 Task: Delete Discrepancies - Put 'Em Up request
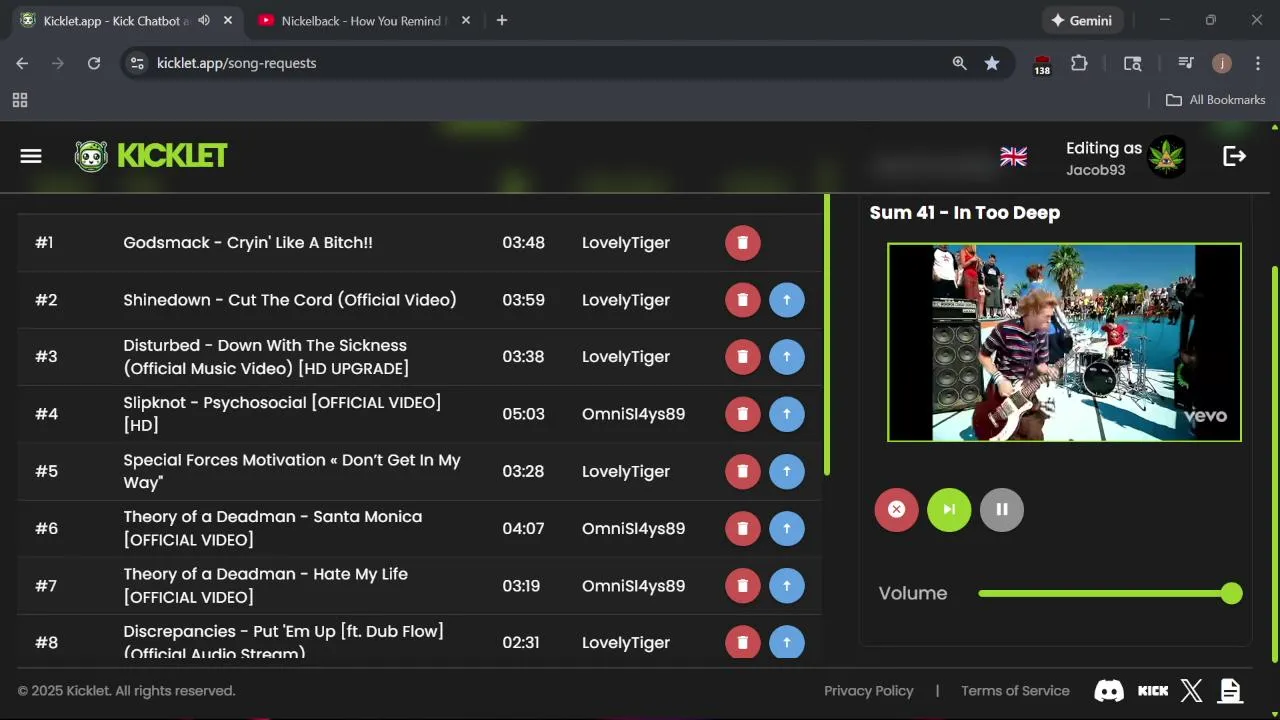(x=742, y=642)
